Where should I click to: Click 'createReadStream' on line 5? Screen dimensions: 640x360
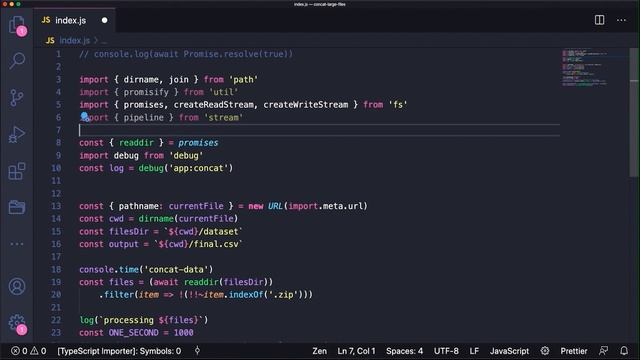[213, 105]
